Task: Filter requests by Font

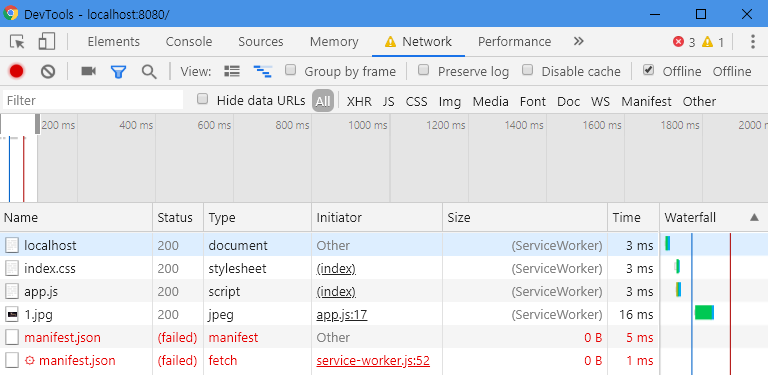Action: 533,102
